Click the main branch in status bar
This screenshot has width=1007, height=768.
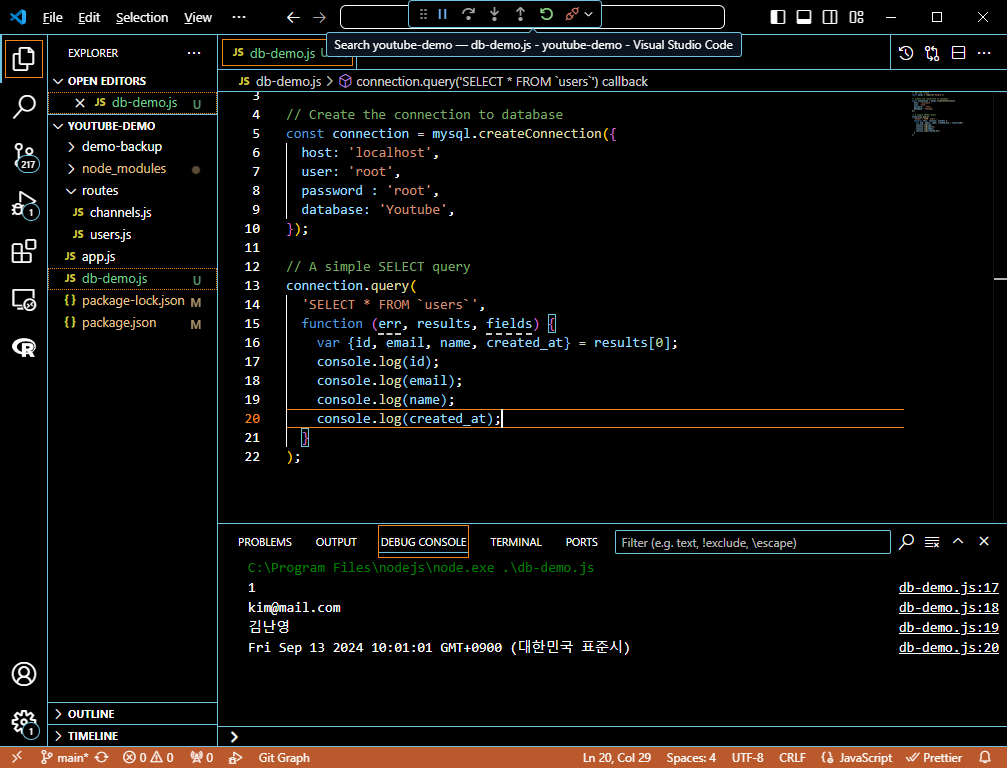(x=65, y=758)
